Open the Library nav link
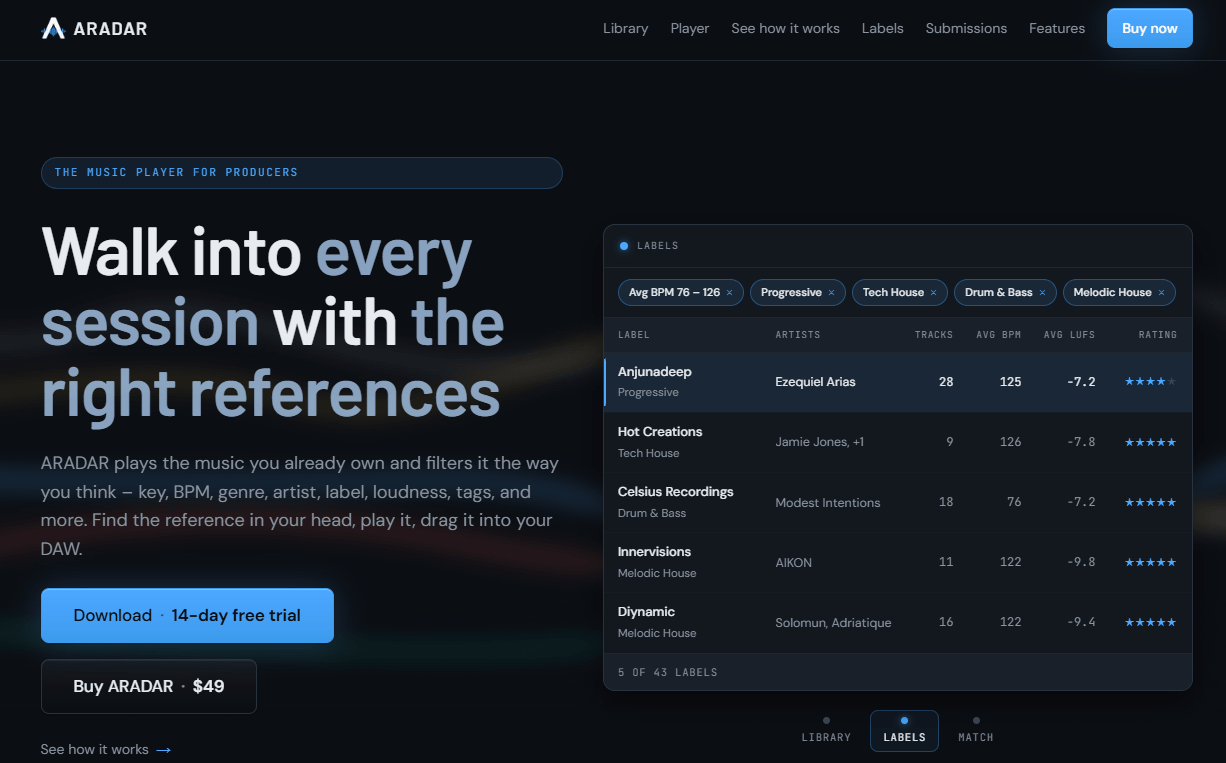 [x=625, y=28]
